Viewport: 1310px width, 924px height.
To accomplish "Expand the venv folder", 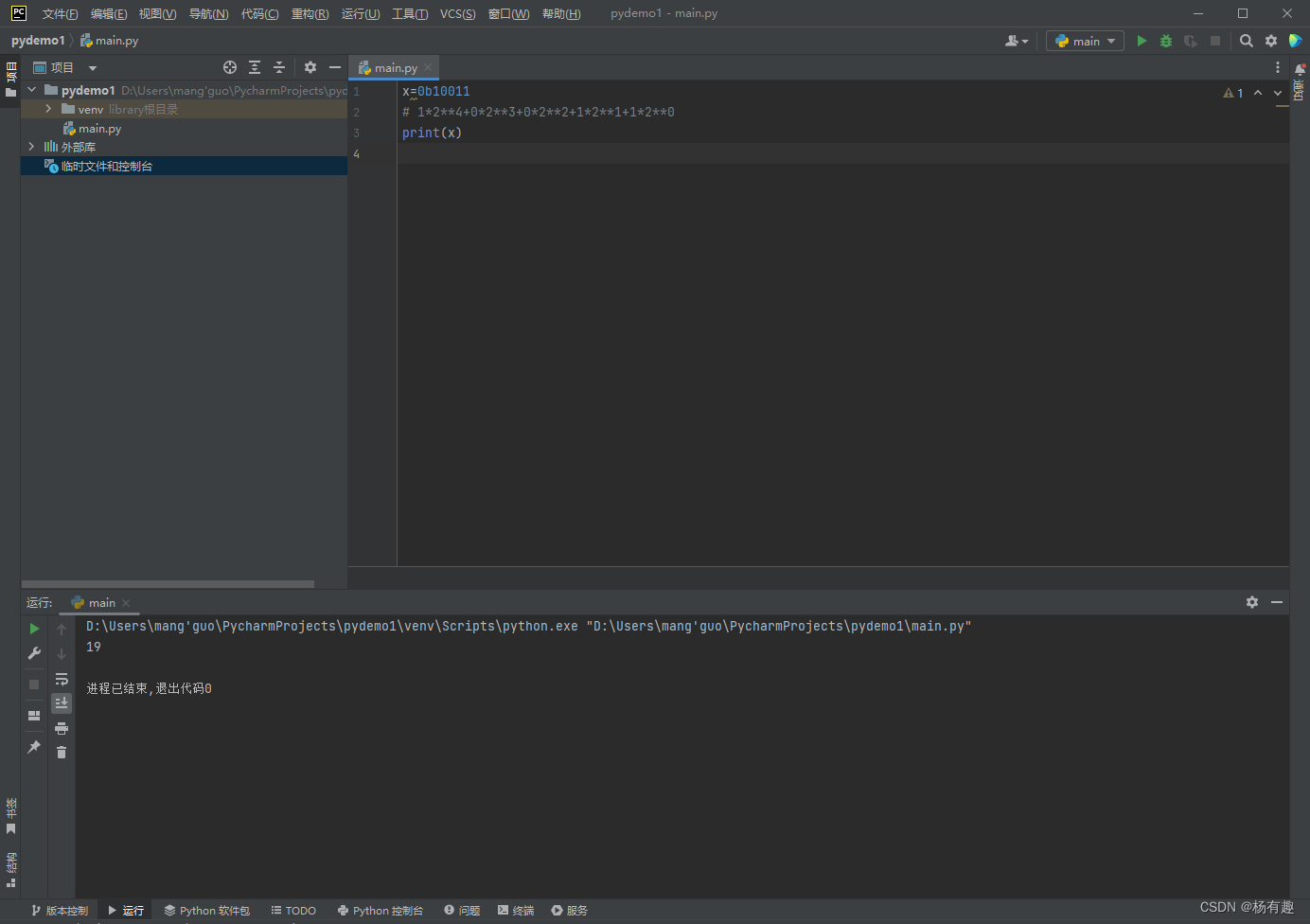I will point(48,109).
